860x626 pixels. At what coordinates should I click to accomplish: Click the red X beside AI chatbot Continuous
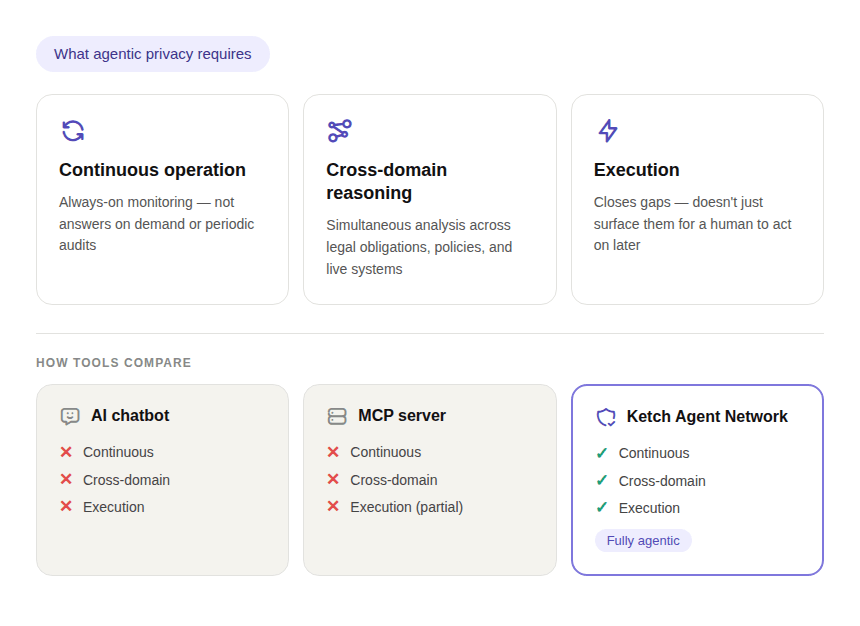pyautogui.click(x=66, y=452)
